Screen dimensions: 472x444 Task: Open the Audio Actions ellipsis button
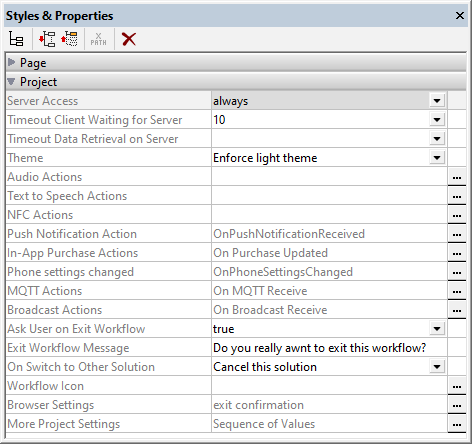click(x=457, y=177)
